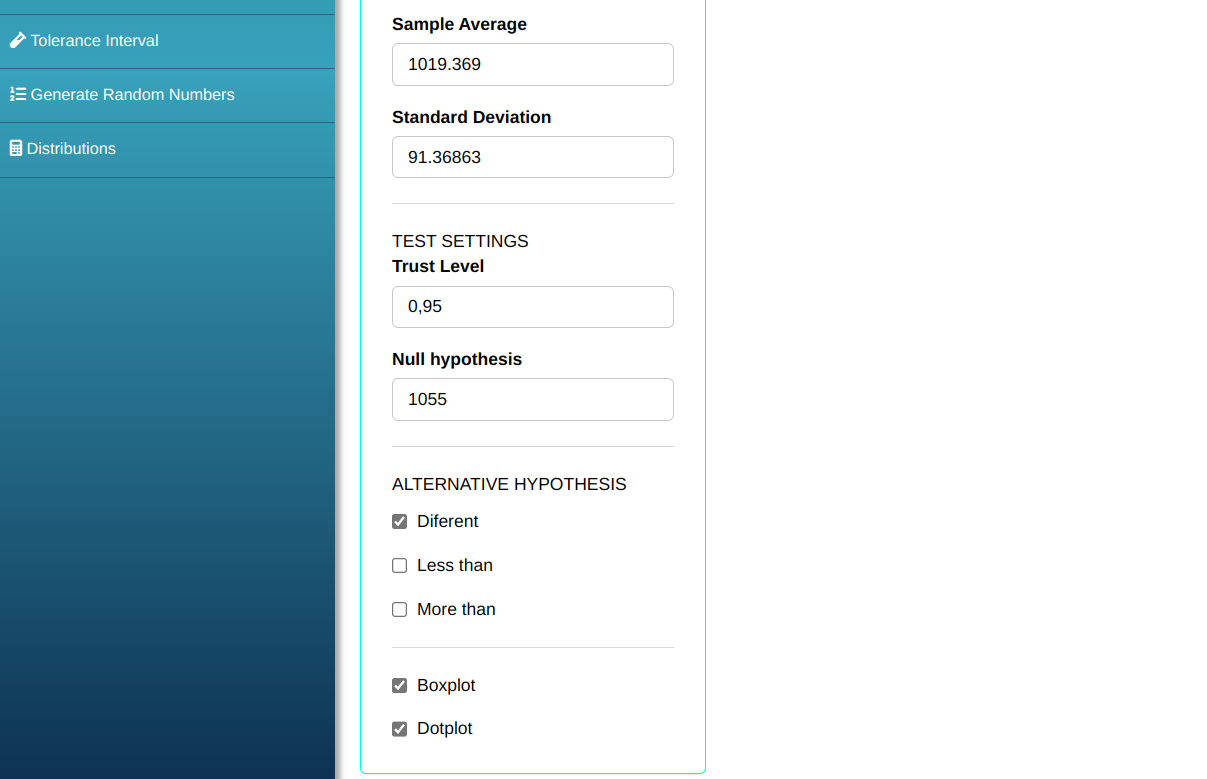The image size is (1207, 779).
Task: Click the Trust Level label text
Action: coord(438,266)
